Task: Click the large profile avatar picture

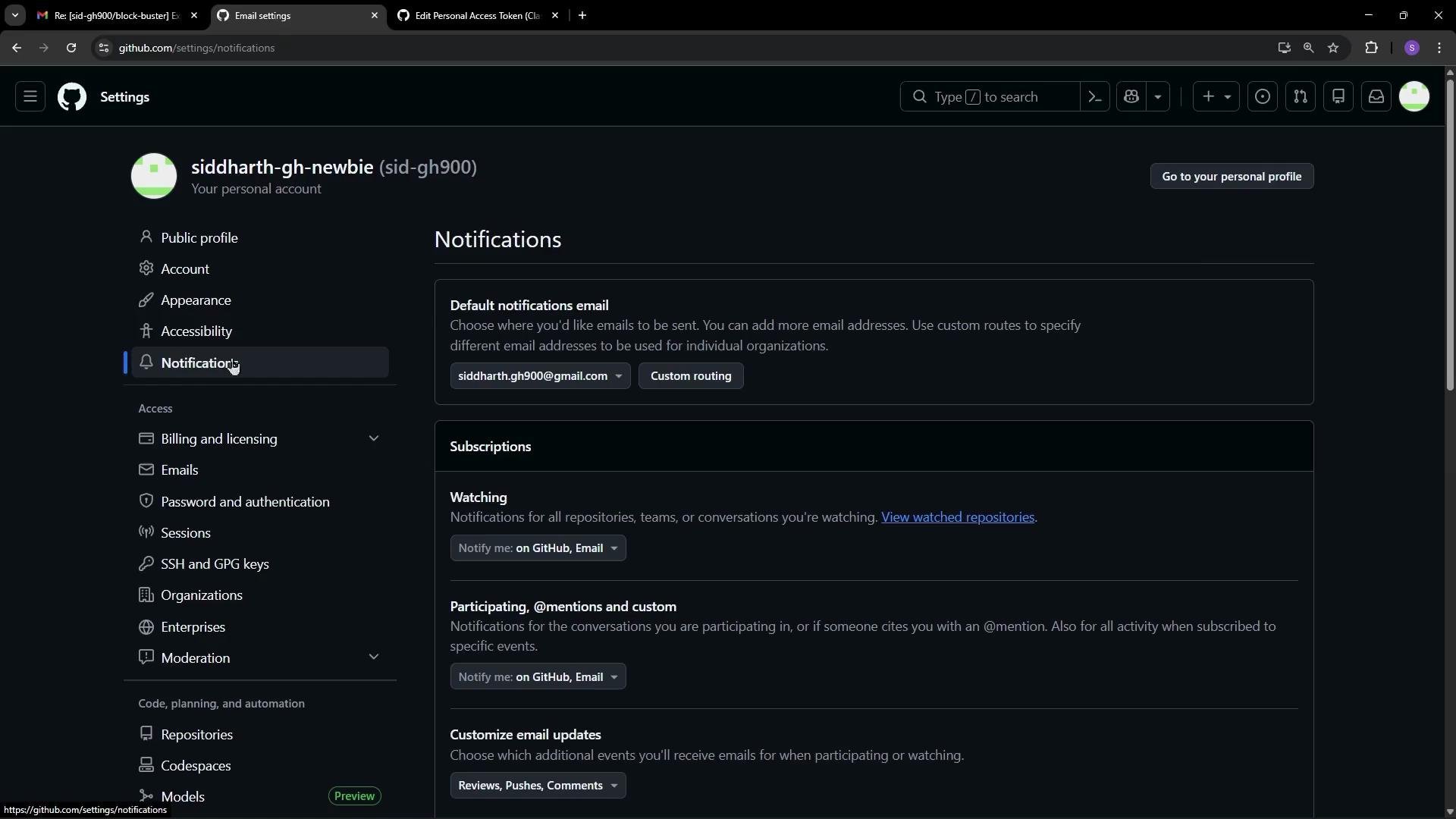Action: (x=154, y=176)
